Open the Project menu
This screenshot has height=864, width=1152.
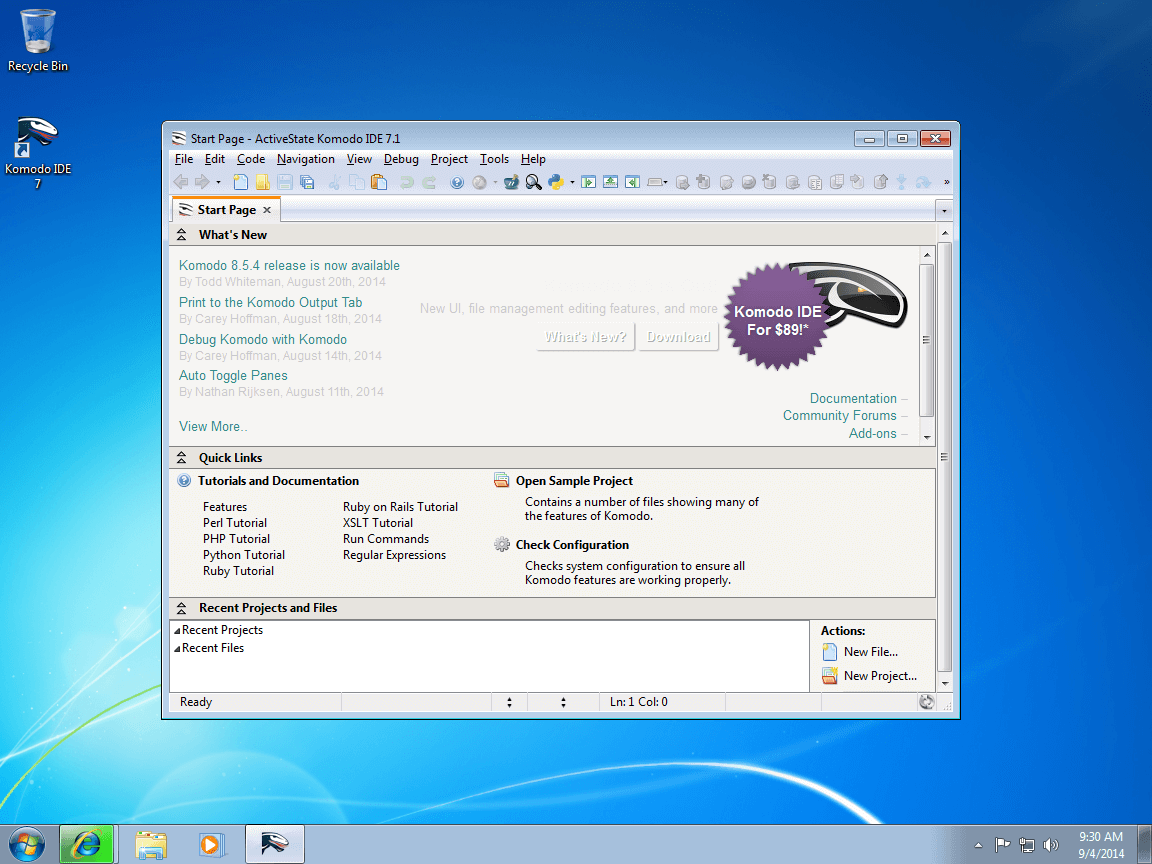point(449,159)
